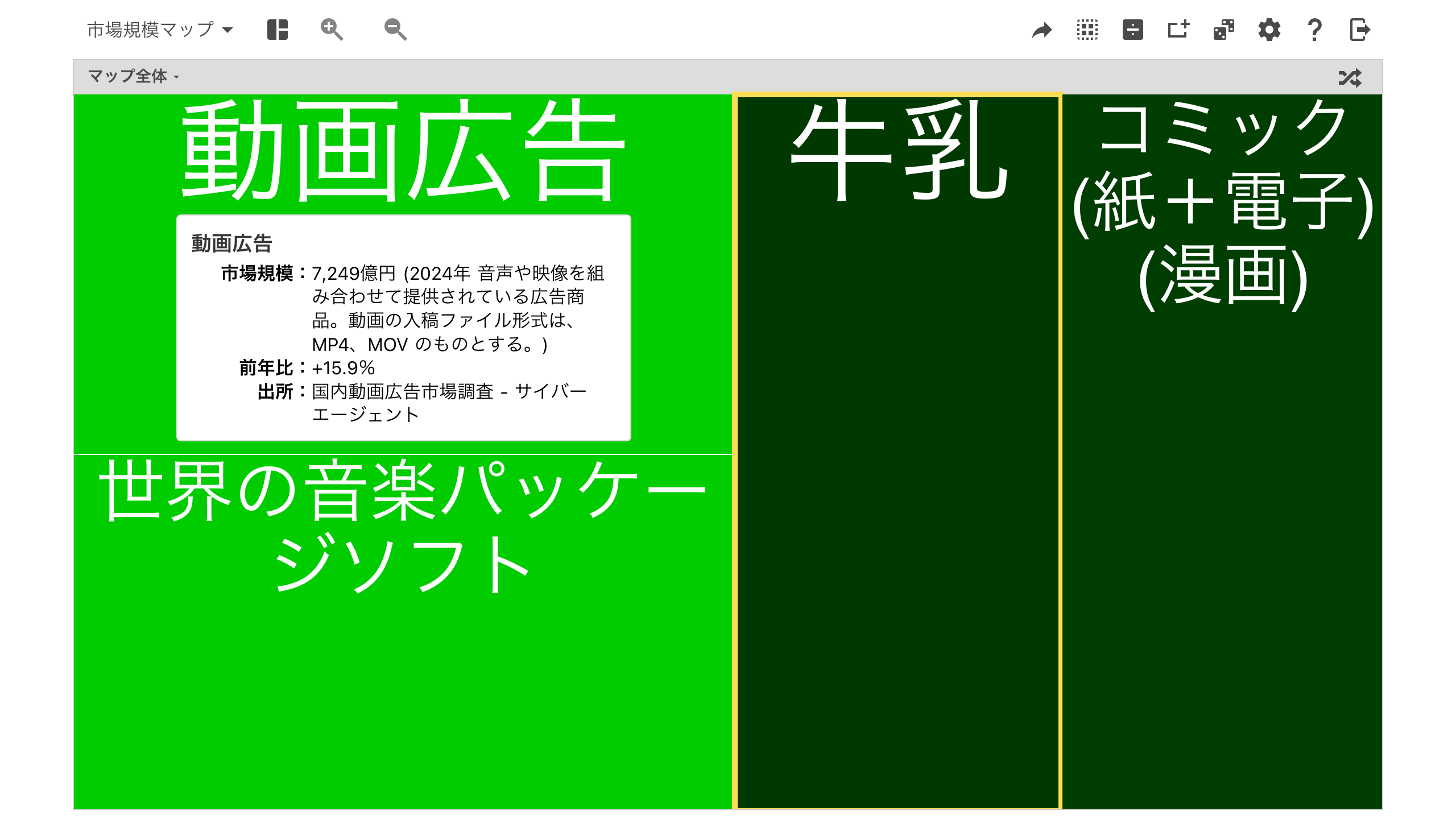Zoom out with the magnifier minus icon
The height and width of the screenshot is (819, 1456).
tap(395, 30)
